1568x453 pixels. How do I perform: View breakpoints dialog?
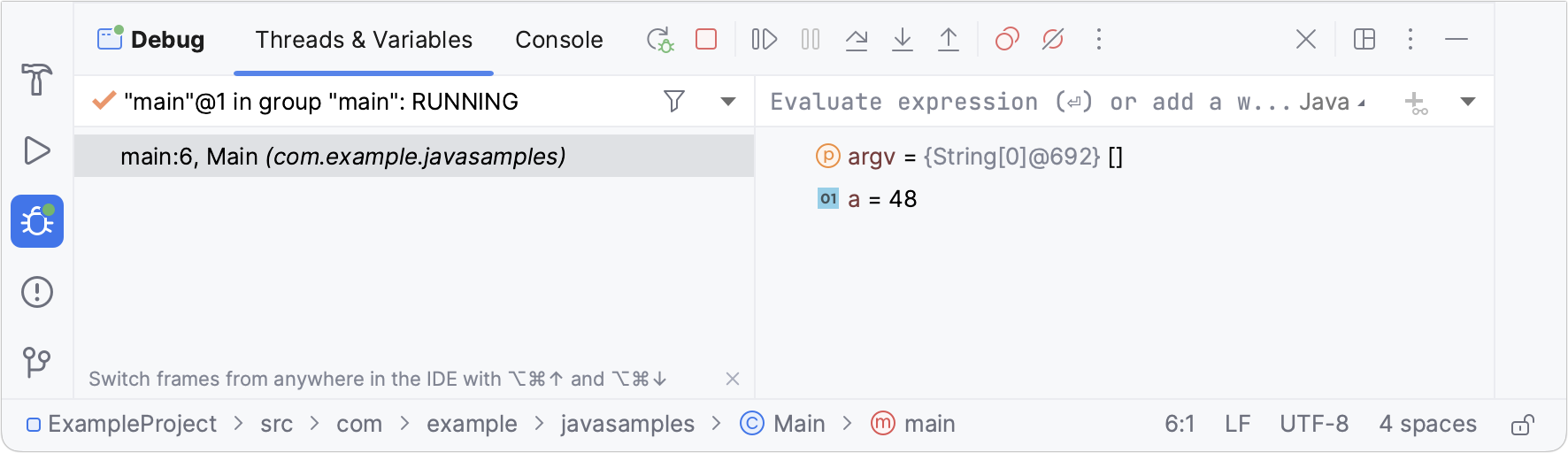click(1007, 39)
